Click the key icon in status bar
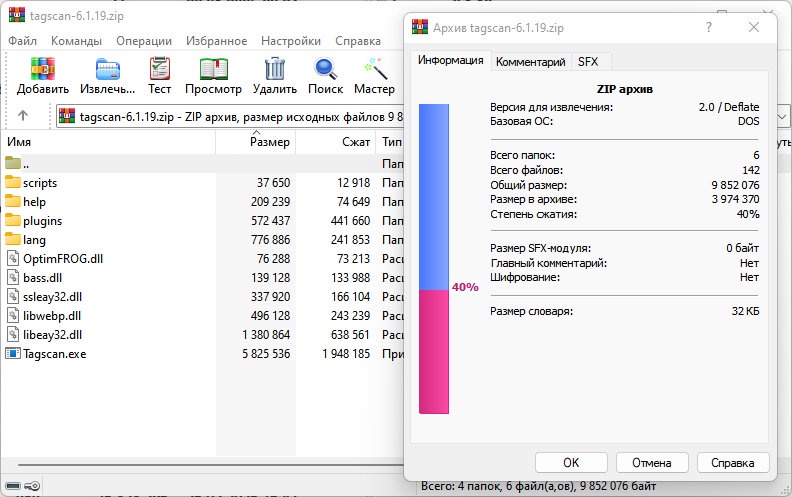The width and height of the screenshot is (792, 497). (x=32, y=486)
